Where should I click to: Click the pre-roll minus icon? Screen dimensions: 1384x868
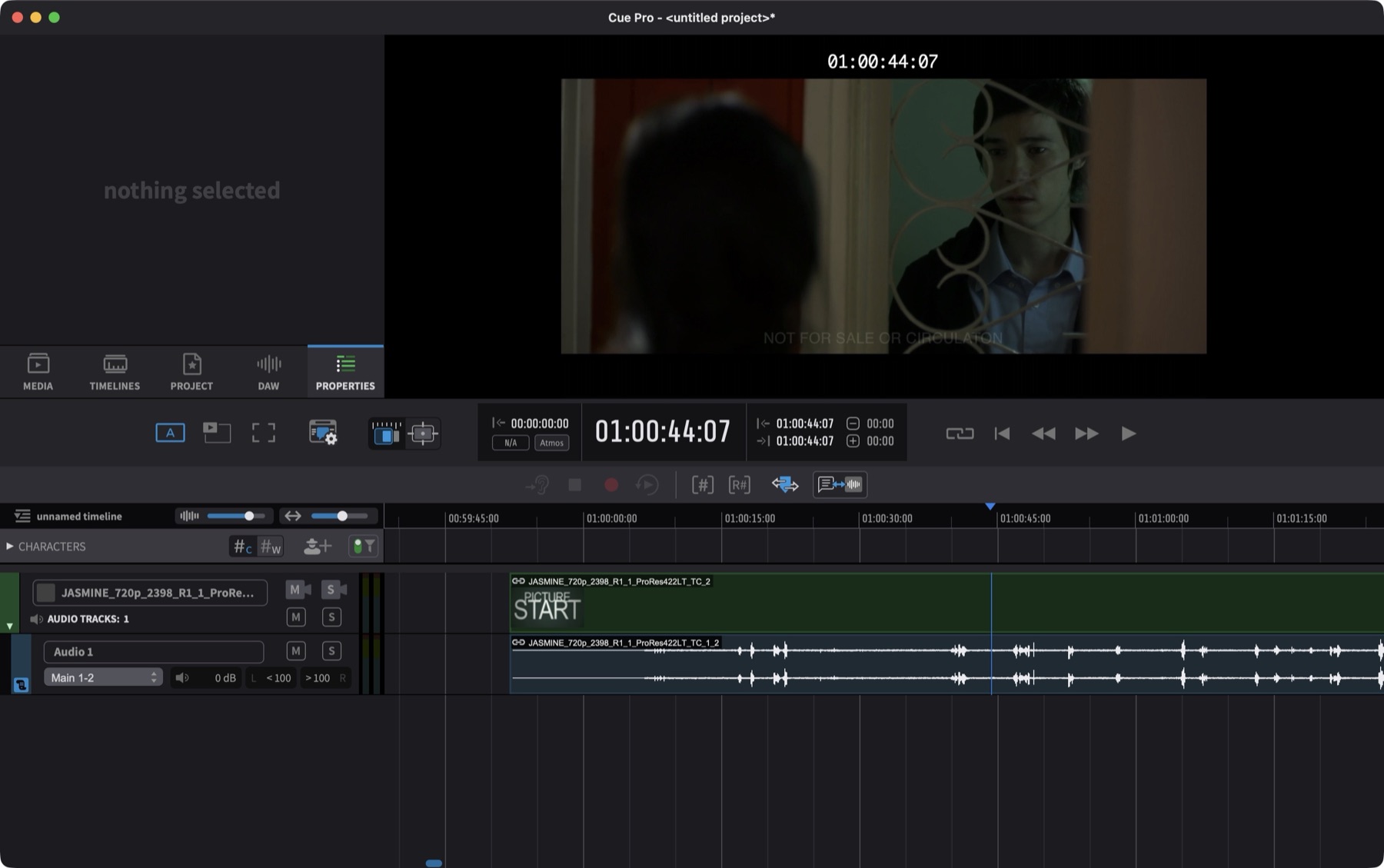click(x=853, y=424)
